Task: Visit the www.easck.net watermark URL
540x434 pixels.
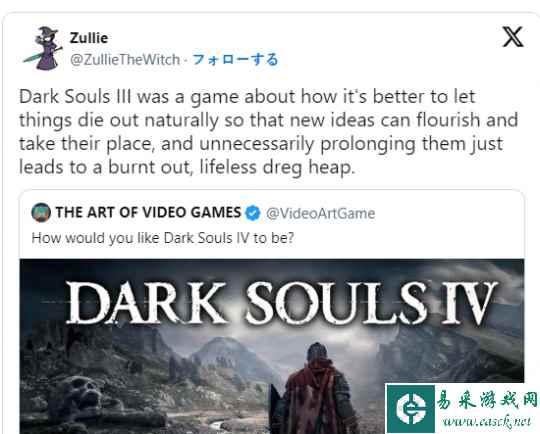Action: click(487, 421)
